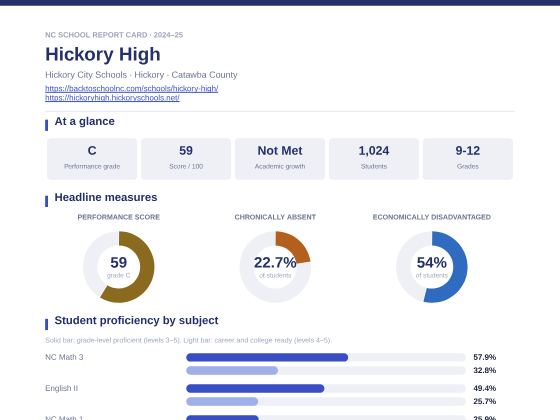The image size is (560, 420).
Task: Click the Chronically Absent donut chart
Action: click(275, 267)
